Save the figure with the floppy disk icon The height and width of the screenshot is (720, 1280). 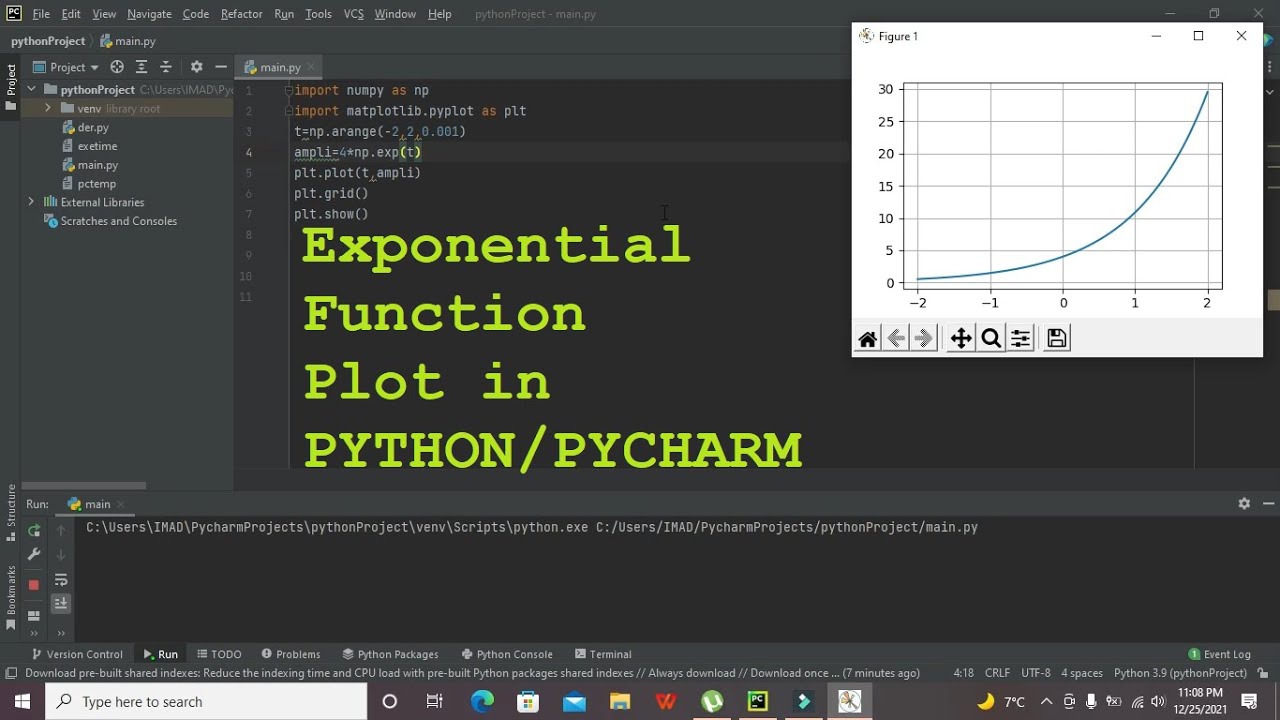[1056, 339]
